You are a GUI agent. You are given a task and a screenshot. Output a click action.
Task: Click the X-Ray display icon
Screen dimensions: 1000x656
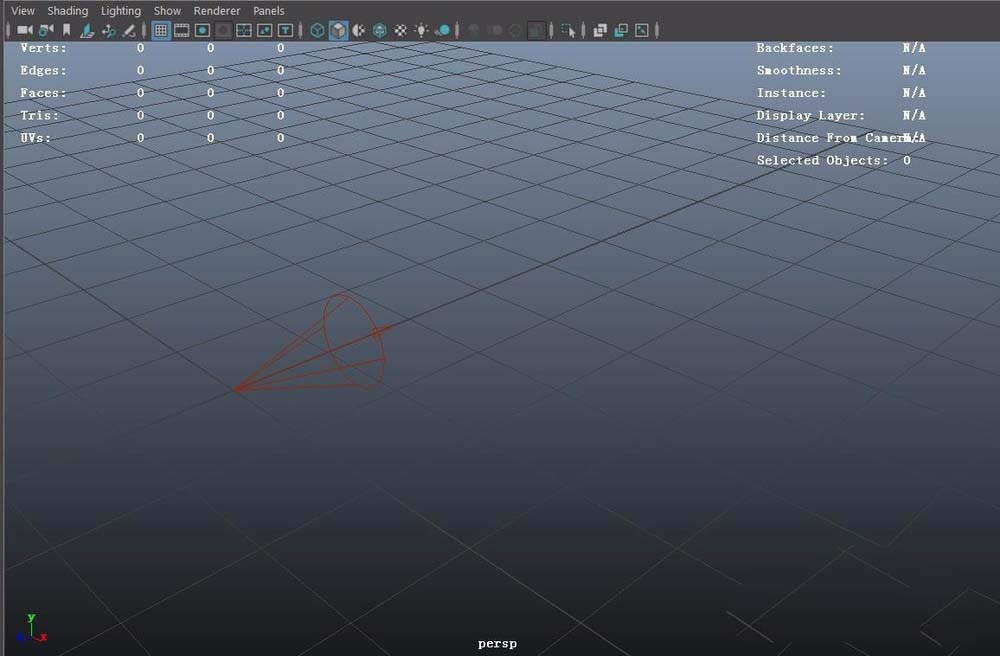tap(600, 30)
